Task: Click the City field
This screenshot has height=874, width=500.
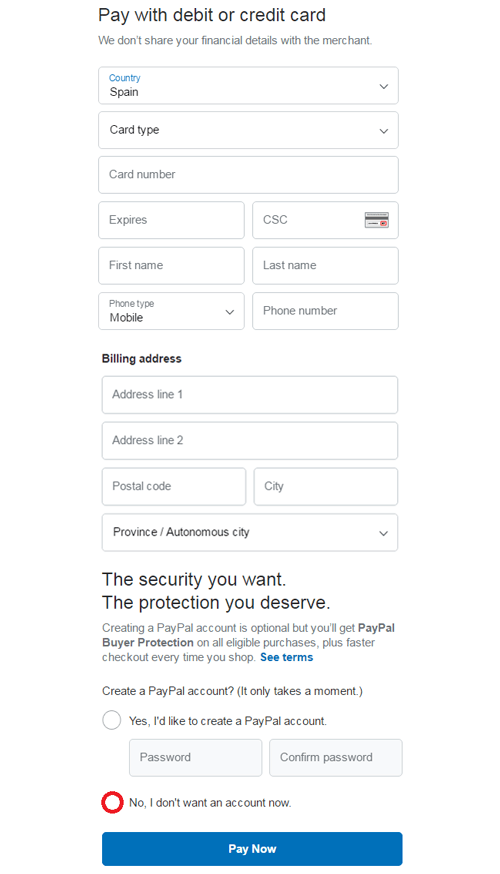Action: pyautogui.click(x=326, y=487)
